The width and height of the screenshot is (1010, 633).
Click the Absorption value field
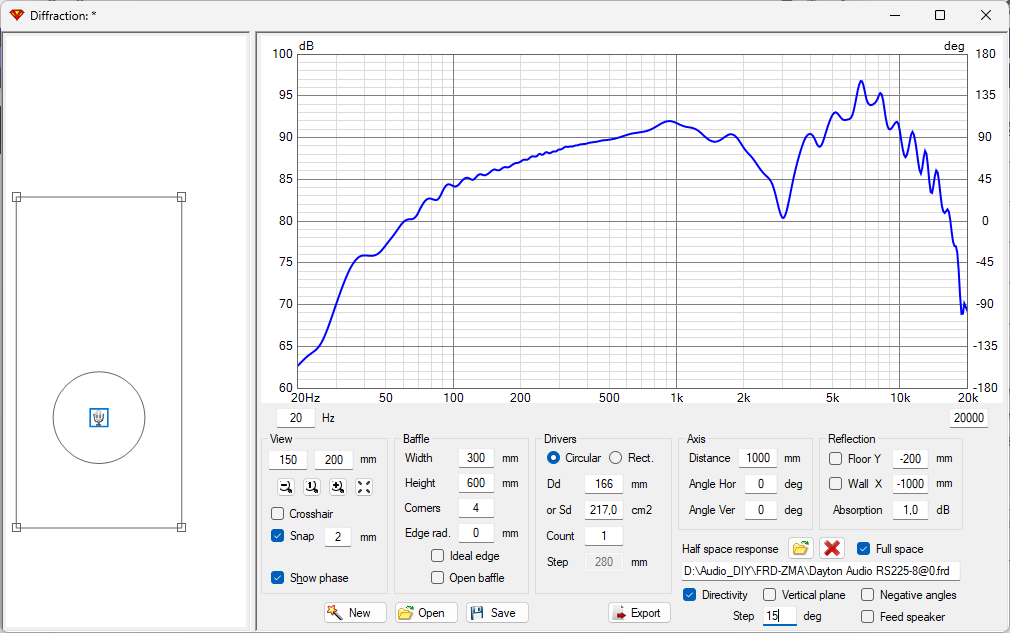coord(910,510)
